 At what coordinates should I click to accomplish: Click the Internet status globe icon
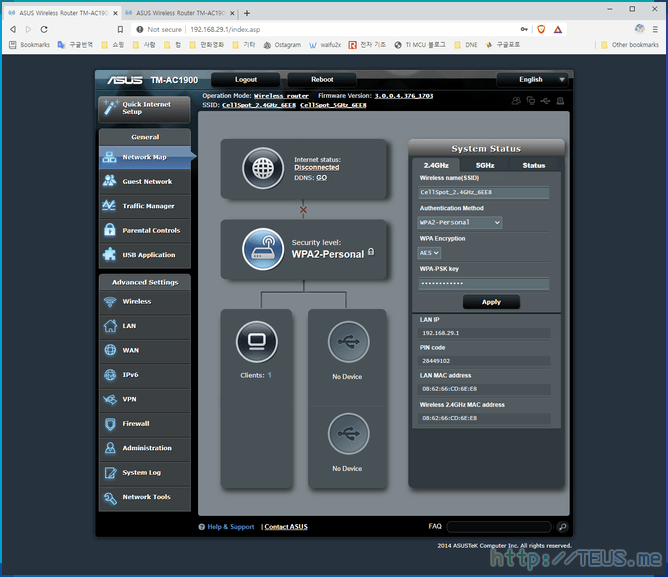(263, 168)
